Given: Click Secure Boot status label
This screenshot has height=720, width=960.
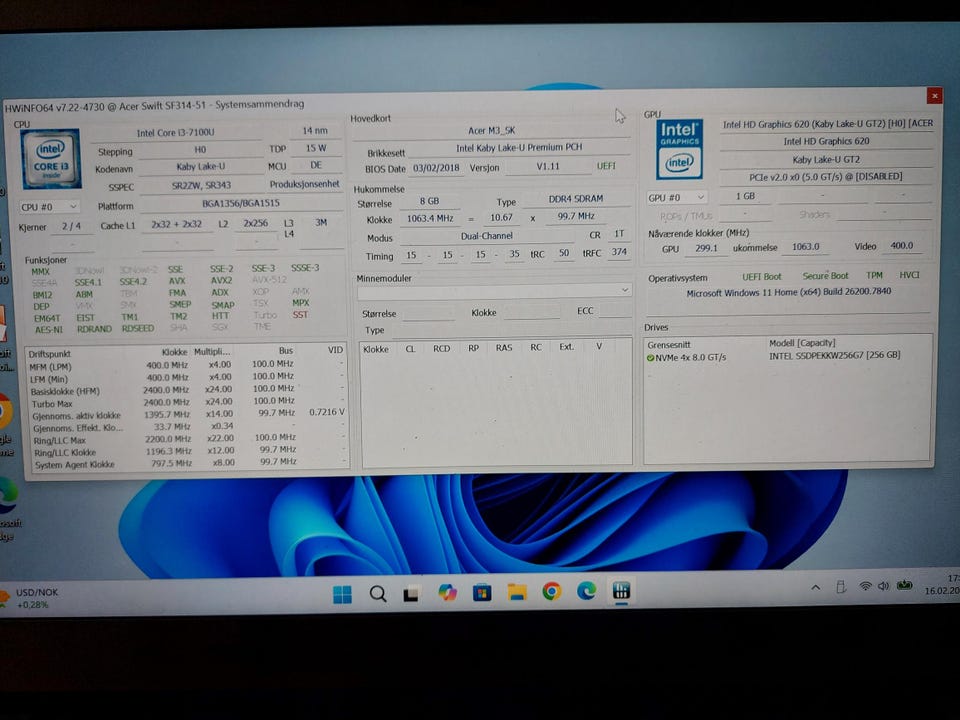Looking at the screenshot, I should tap(825, 276).
